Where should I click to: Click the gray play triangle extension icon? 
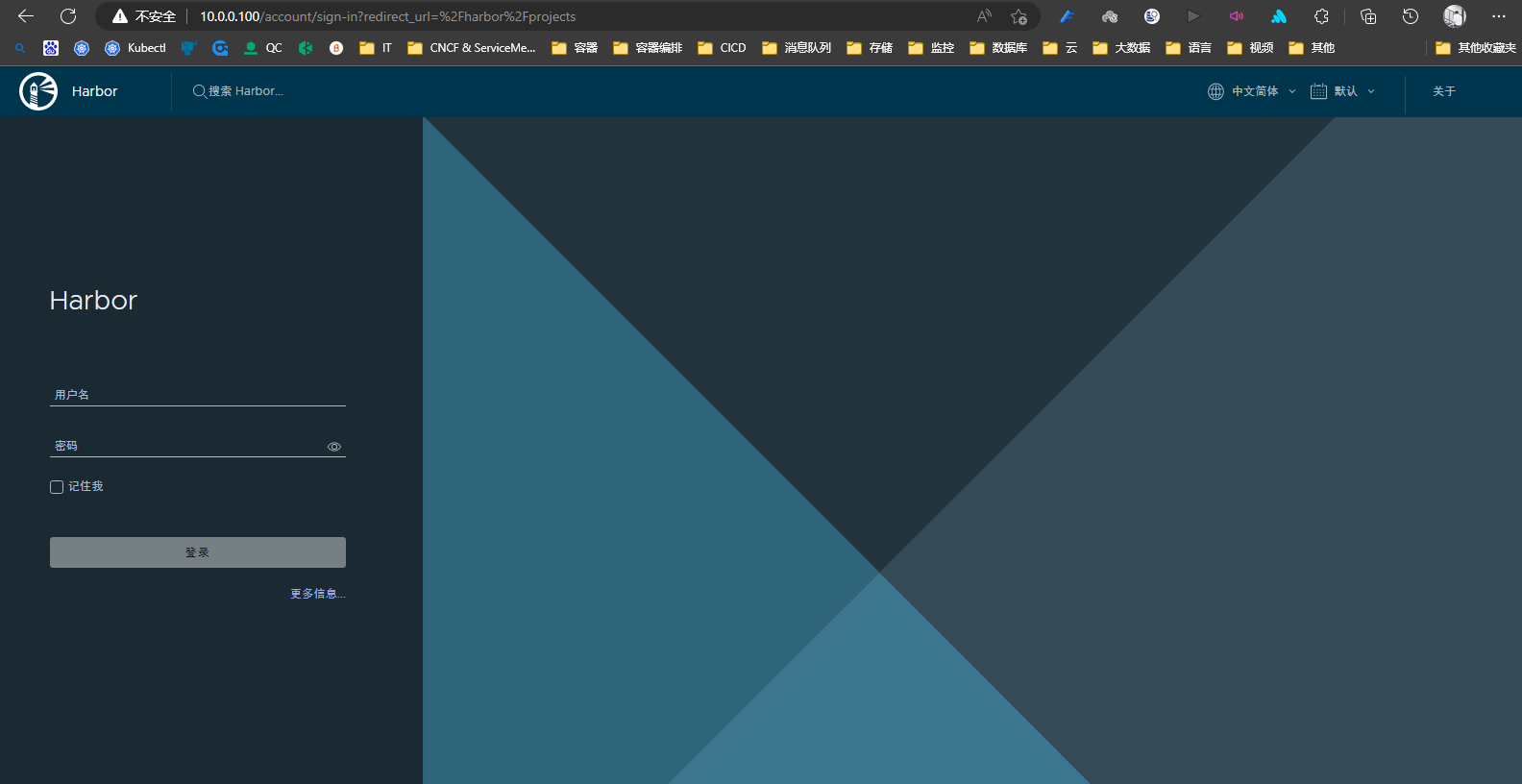tap(1193, 16)
